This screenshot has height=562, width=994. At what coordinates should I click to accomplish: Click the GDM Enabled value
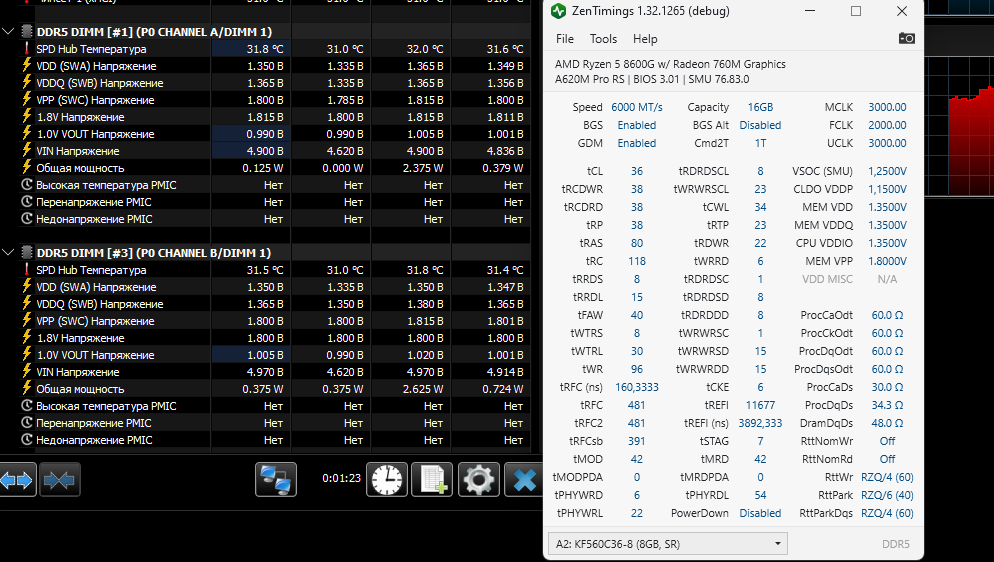(x=636, y=143)
